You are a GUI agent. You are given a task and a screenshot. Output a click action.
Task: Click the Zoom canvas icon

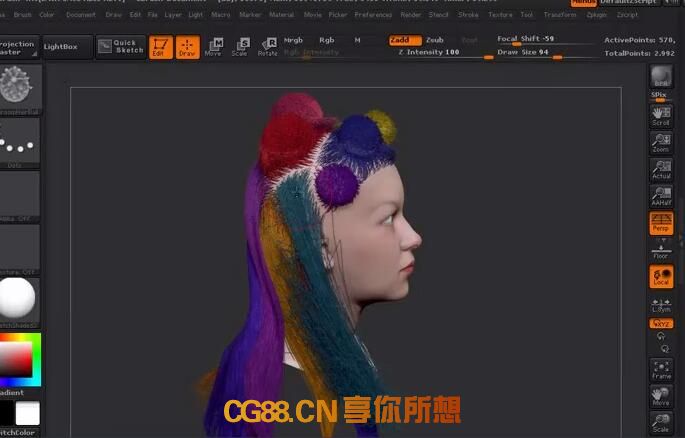(x=661, y=143)
